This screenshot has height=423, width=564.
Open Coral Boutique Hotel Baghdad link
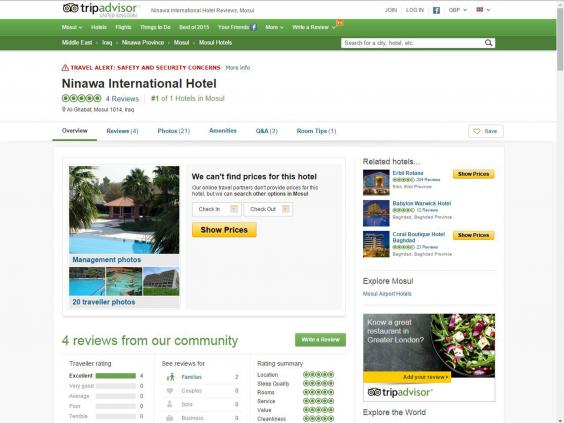[419, 237]
